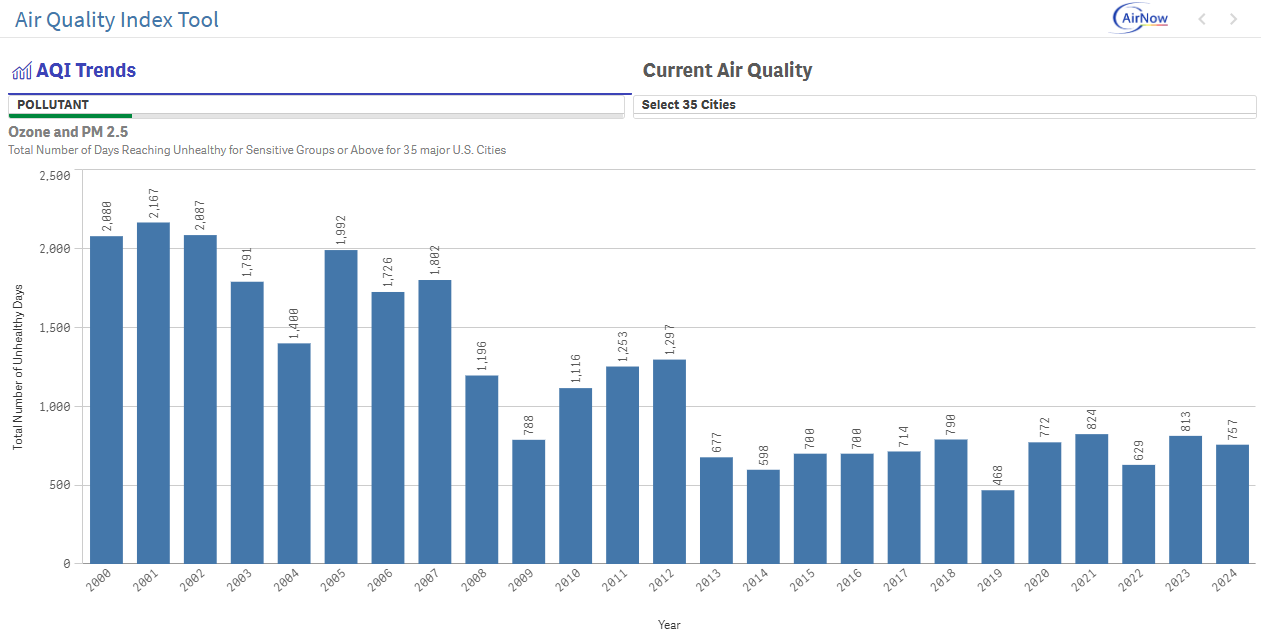Click the Current Air Quality heading
The height and width of the screenshot is (642, 1261).
click(728, 70)
